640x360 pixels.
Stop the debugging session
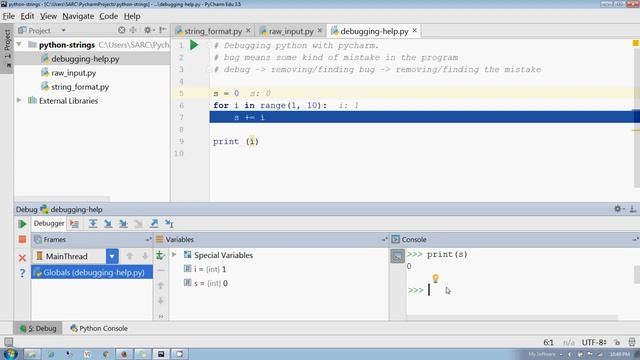(x=22, y=240)
